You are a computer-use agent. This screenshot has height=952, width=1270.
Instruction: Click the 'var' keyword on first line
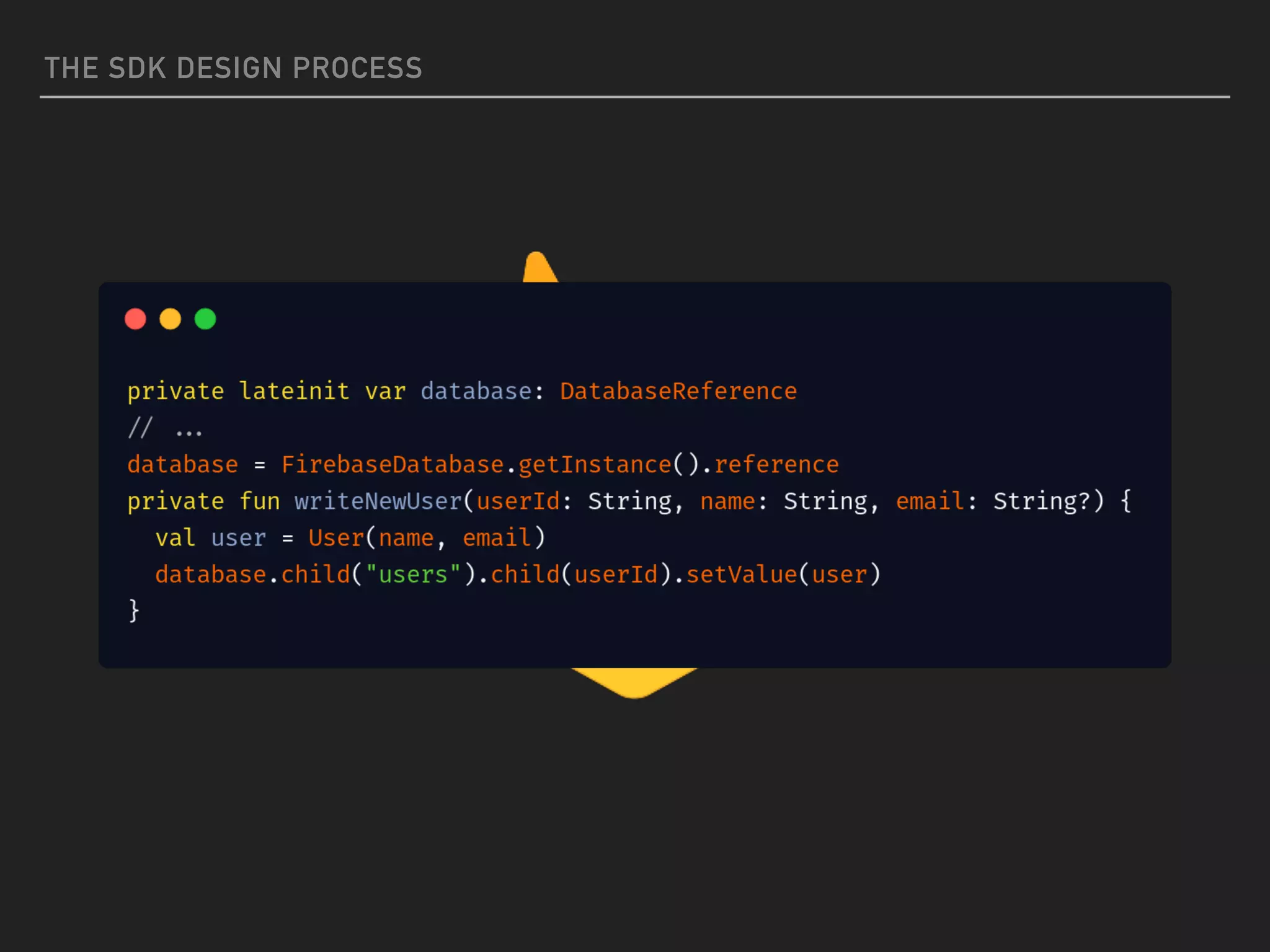pos(385,391)
